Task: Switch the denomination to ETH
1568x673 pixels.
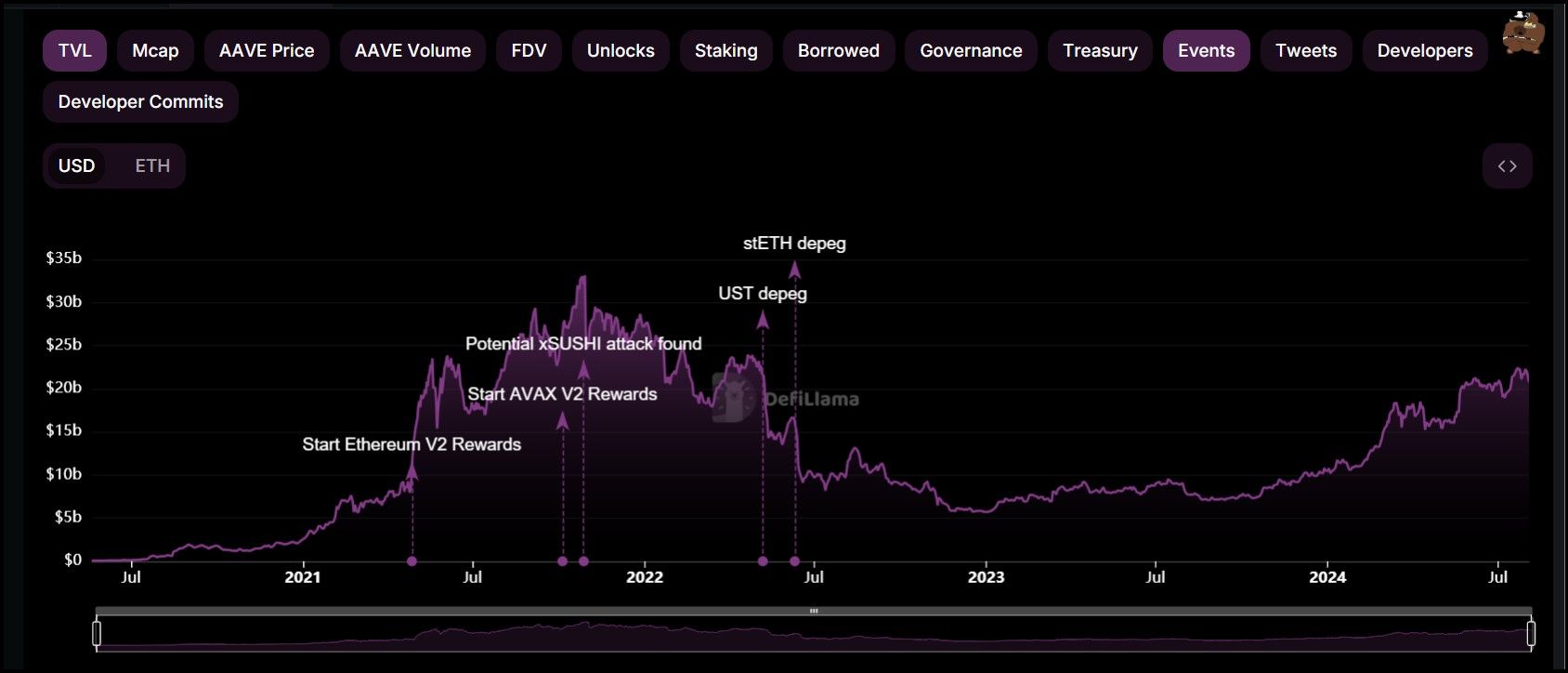Action: coord(152,165)
